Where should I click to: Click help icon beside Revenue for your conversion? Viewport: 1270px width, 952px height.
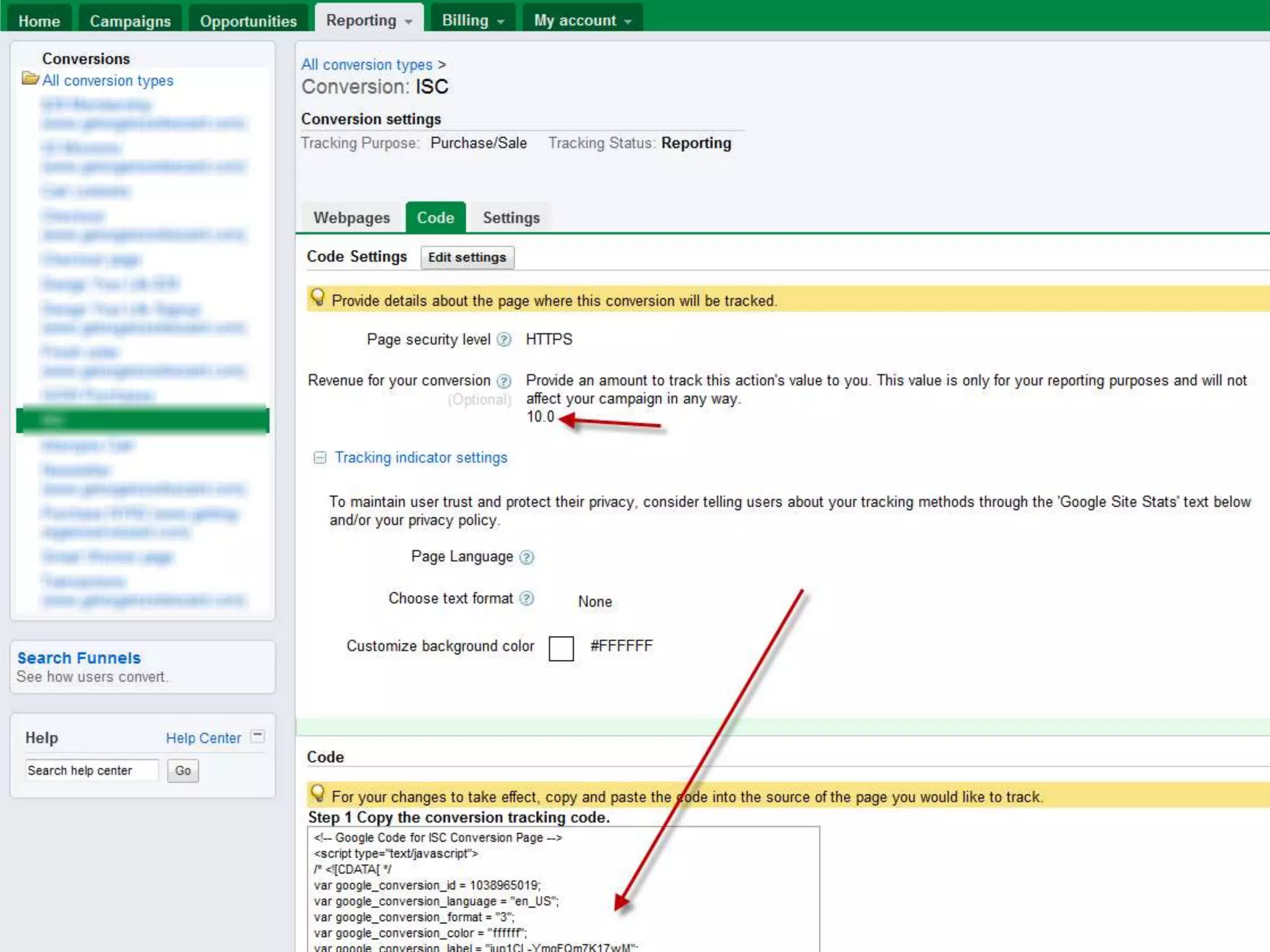click(x=504, y=381)
